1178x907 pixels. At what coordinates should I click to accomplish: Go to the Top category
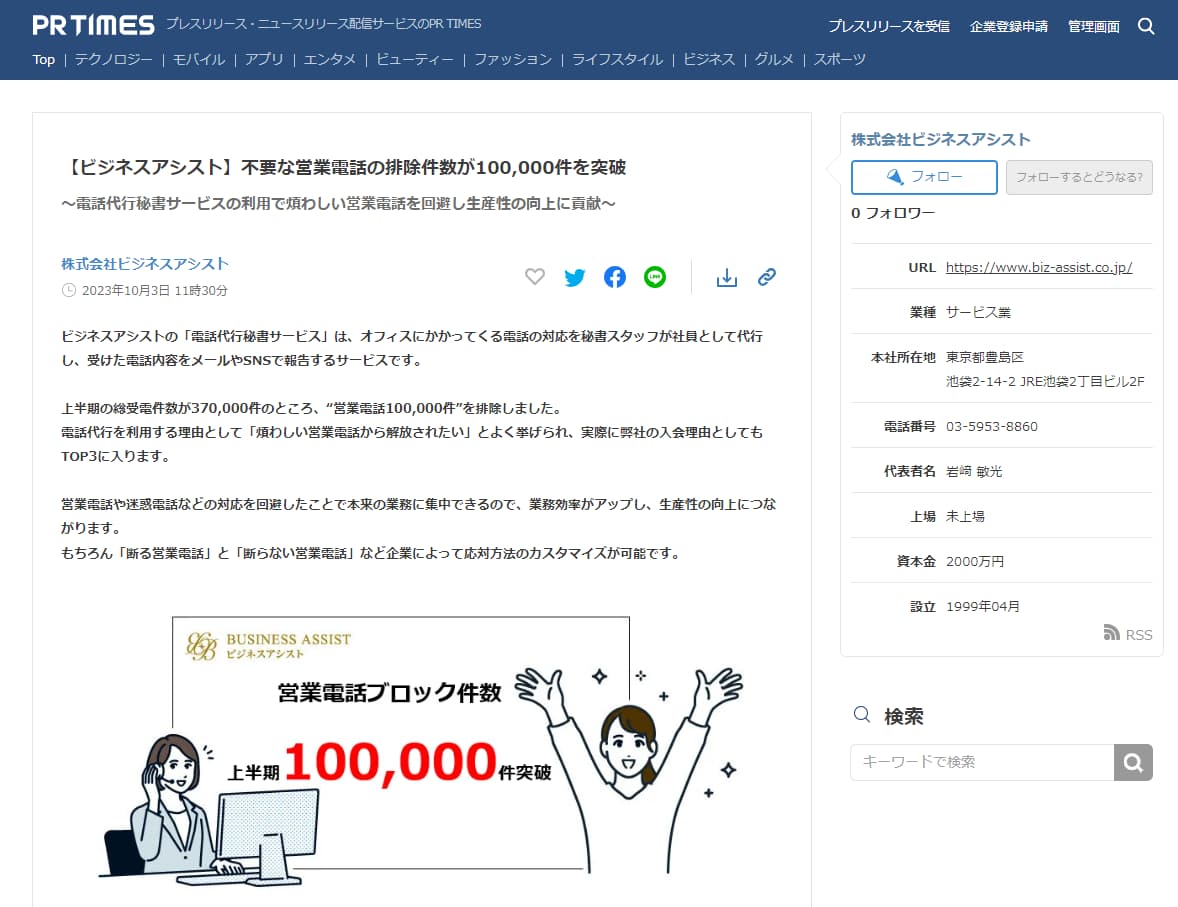[43, 59]
